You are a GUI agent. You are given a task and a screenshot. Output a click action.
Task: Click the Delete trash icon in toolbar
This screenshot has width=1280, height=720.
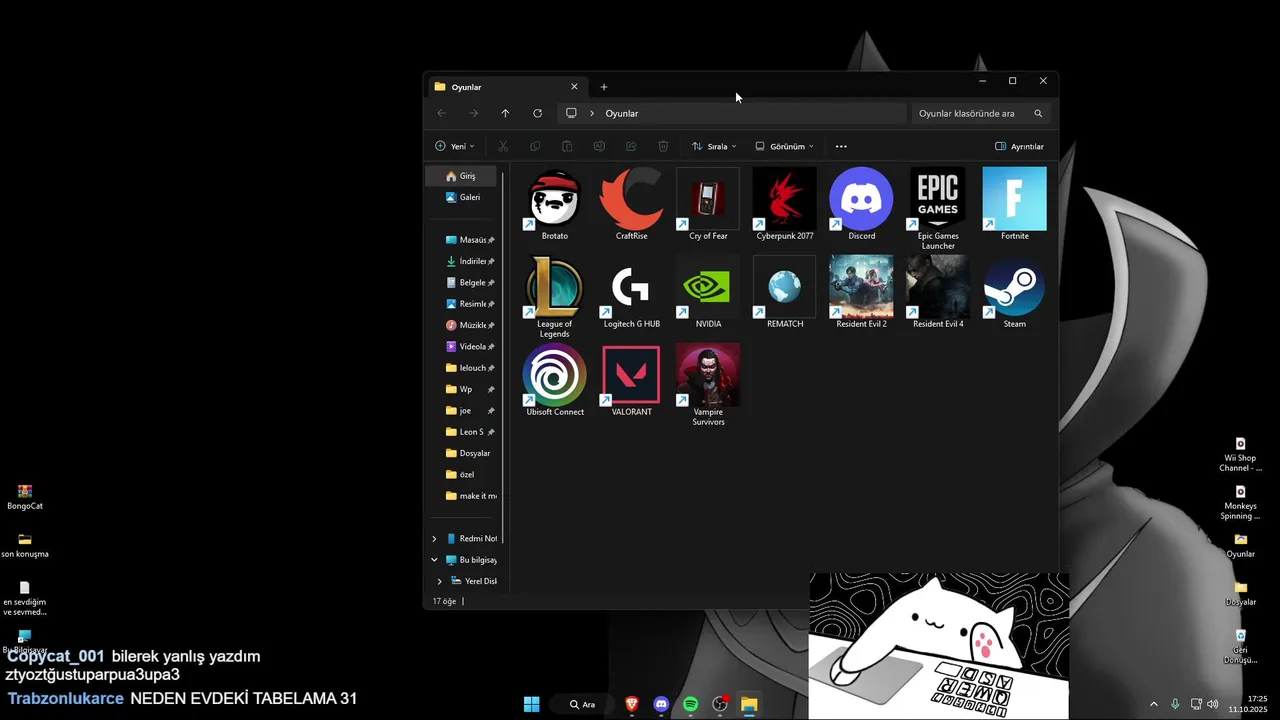[663, 146]
